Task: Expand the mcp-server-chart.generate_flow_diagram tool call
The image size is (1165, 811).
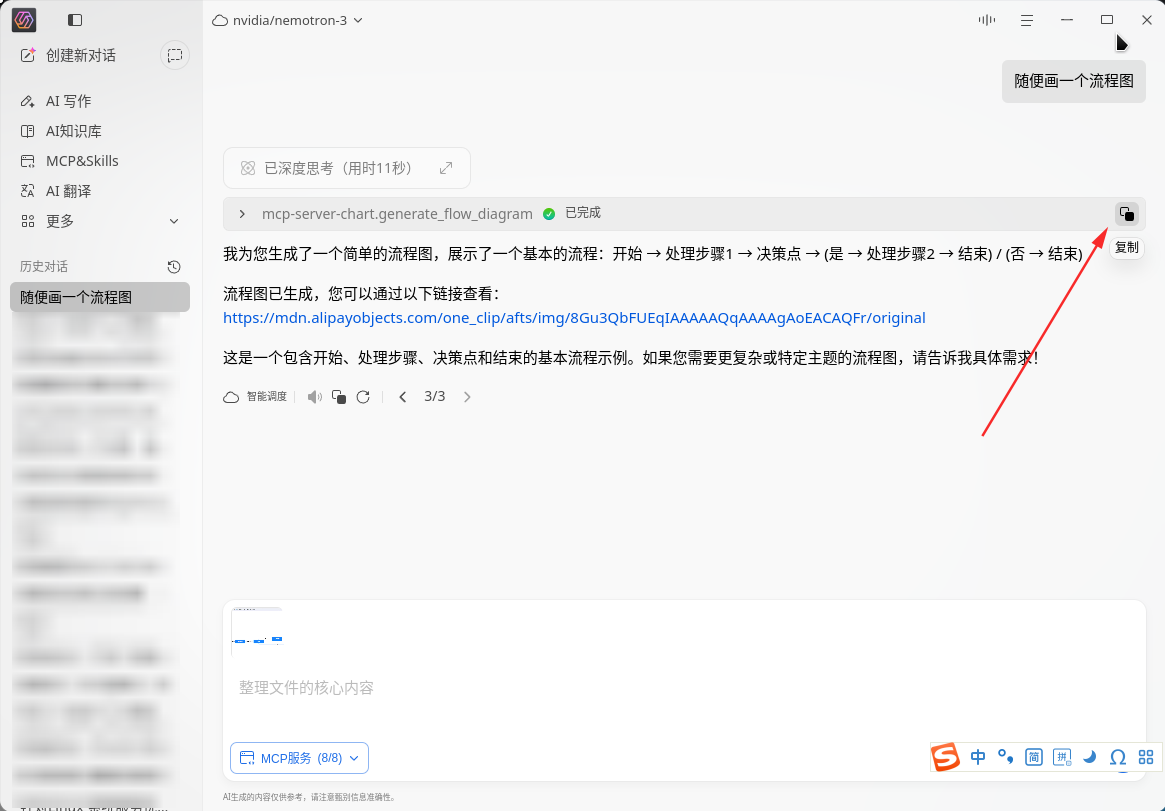Action: point(242,214)
